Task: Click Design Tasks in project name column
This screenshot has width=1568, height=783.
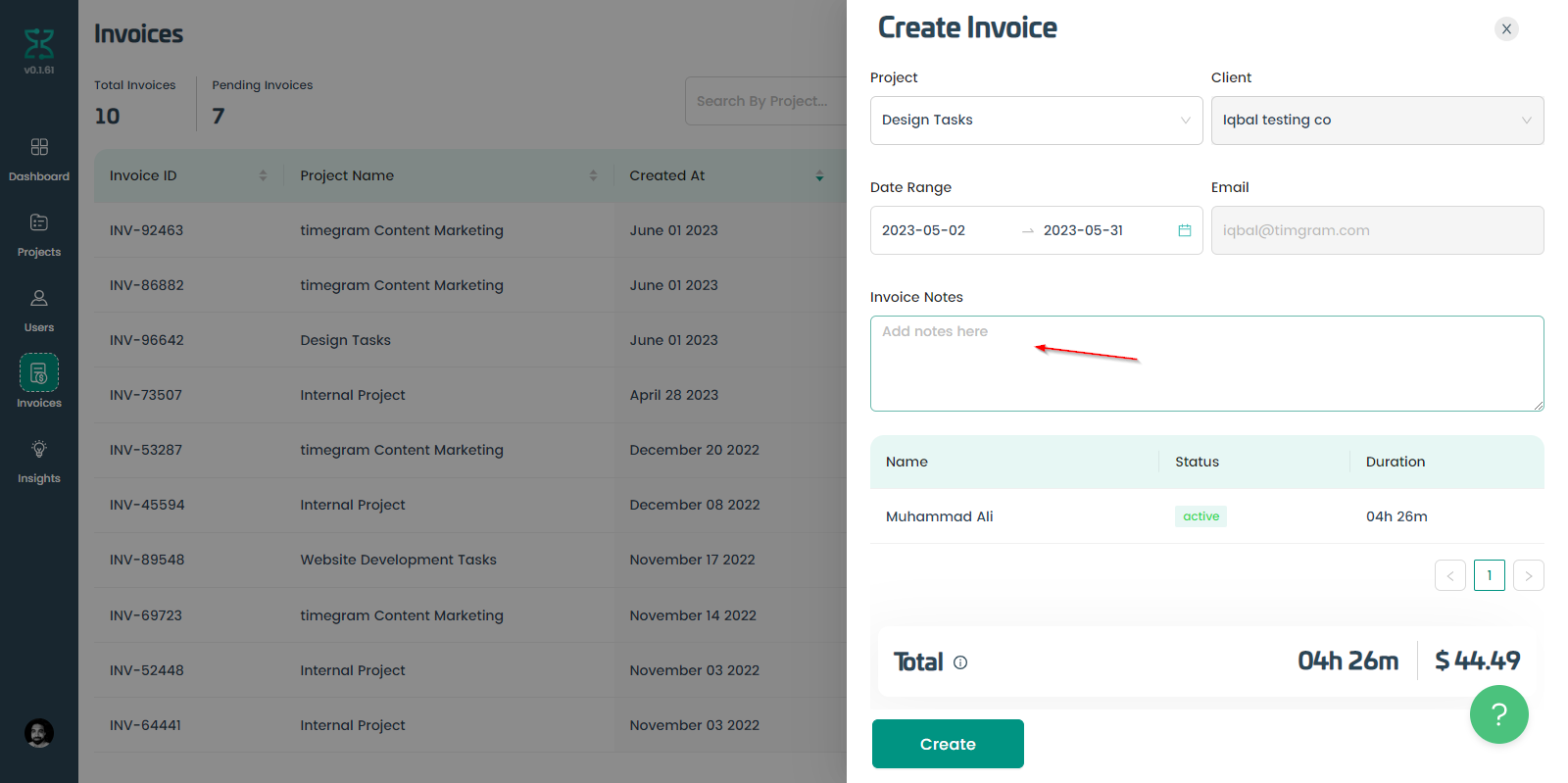Action: pyautogui.click(x=345, y=340)
